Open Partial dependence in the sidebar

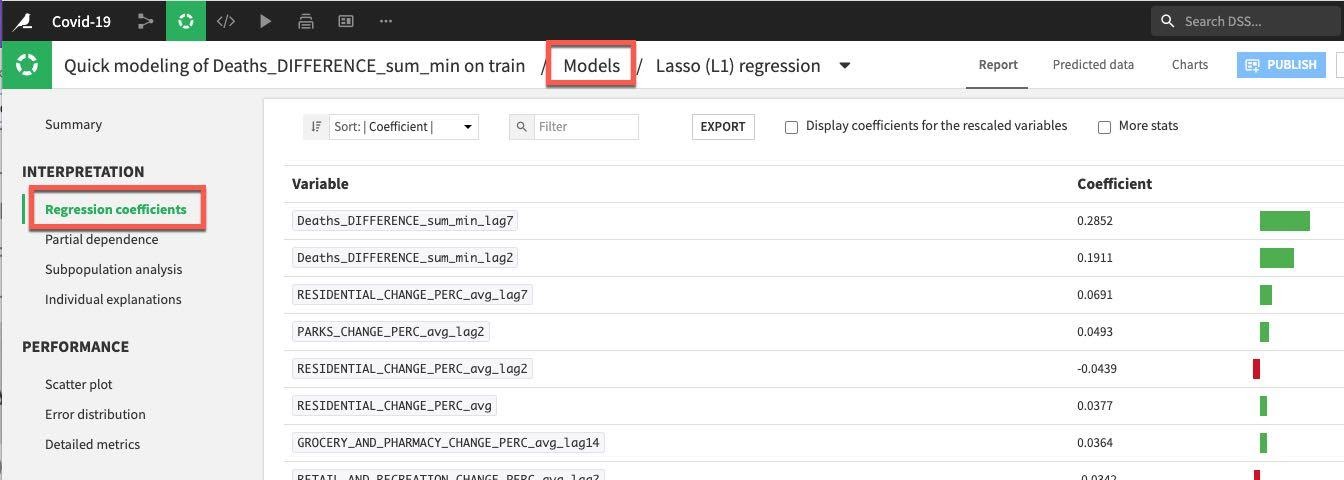[x=101, y=240]
